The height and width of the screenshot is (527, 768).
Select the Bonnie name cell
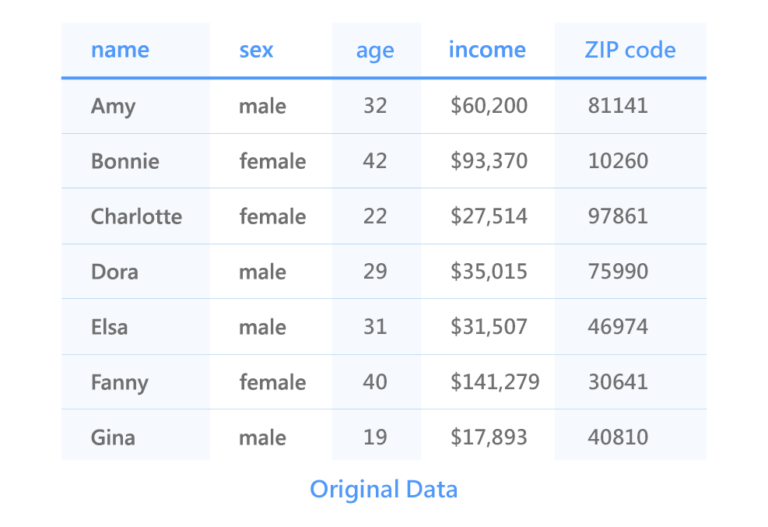point(125,161)
